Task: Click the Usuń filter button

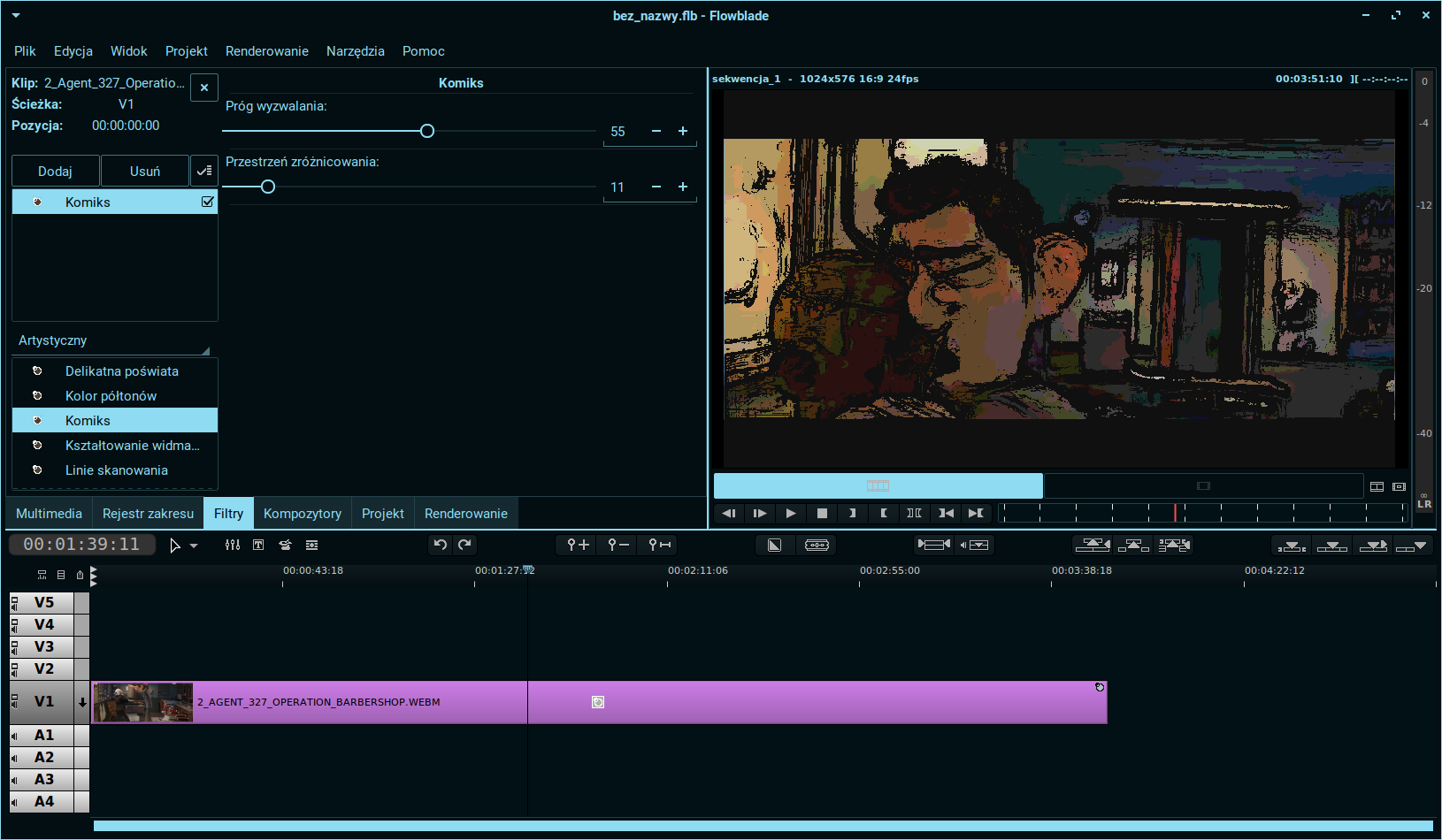Action: click(x=145, y=172)
